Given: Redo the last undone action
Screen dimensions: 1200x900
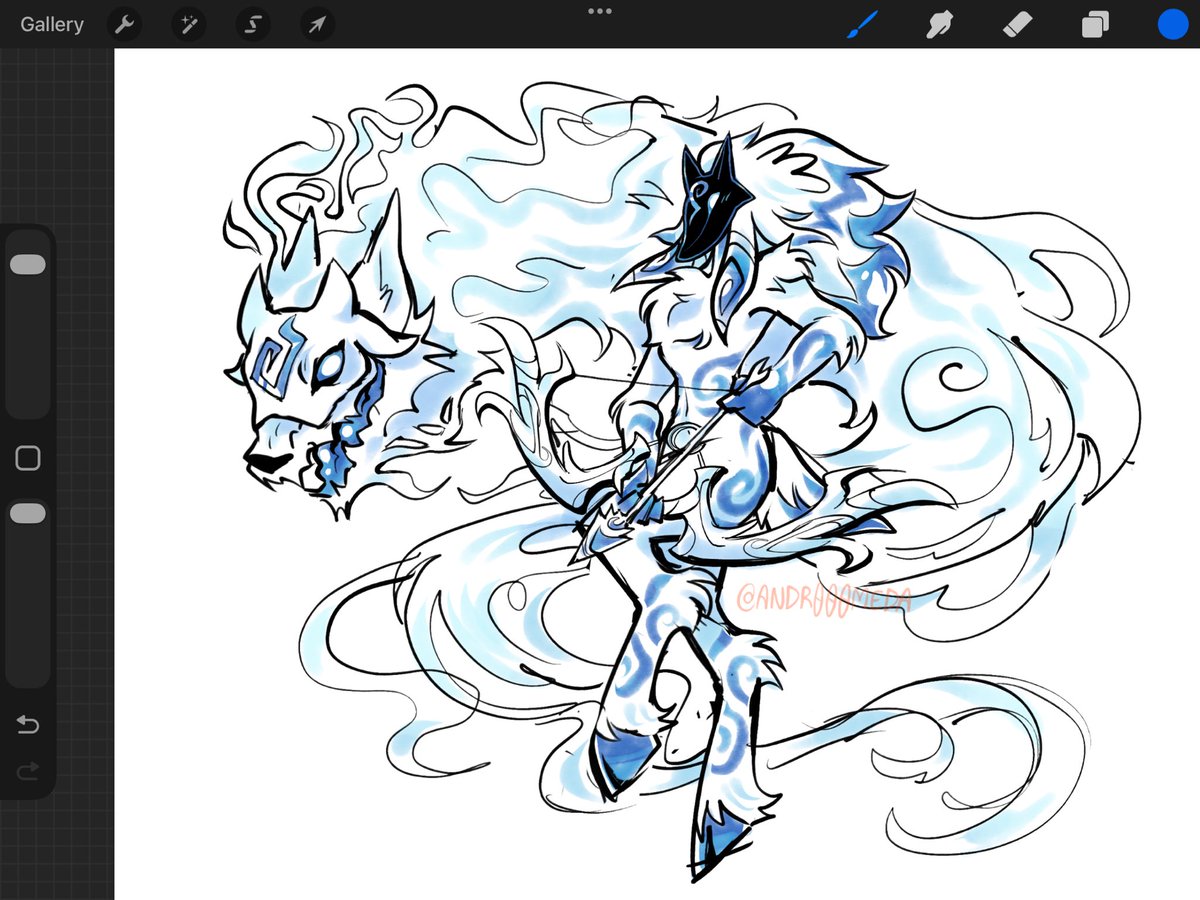Looking at the screenshot, I should tap(28, 770).
